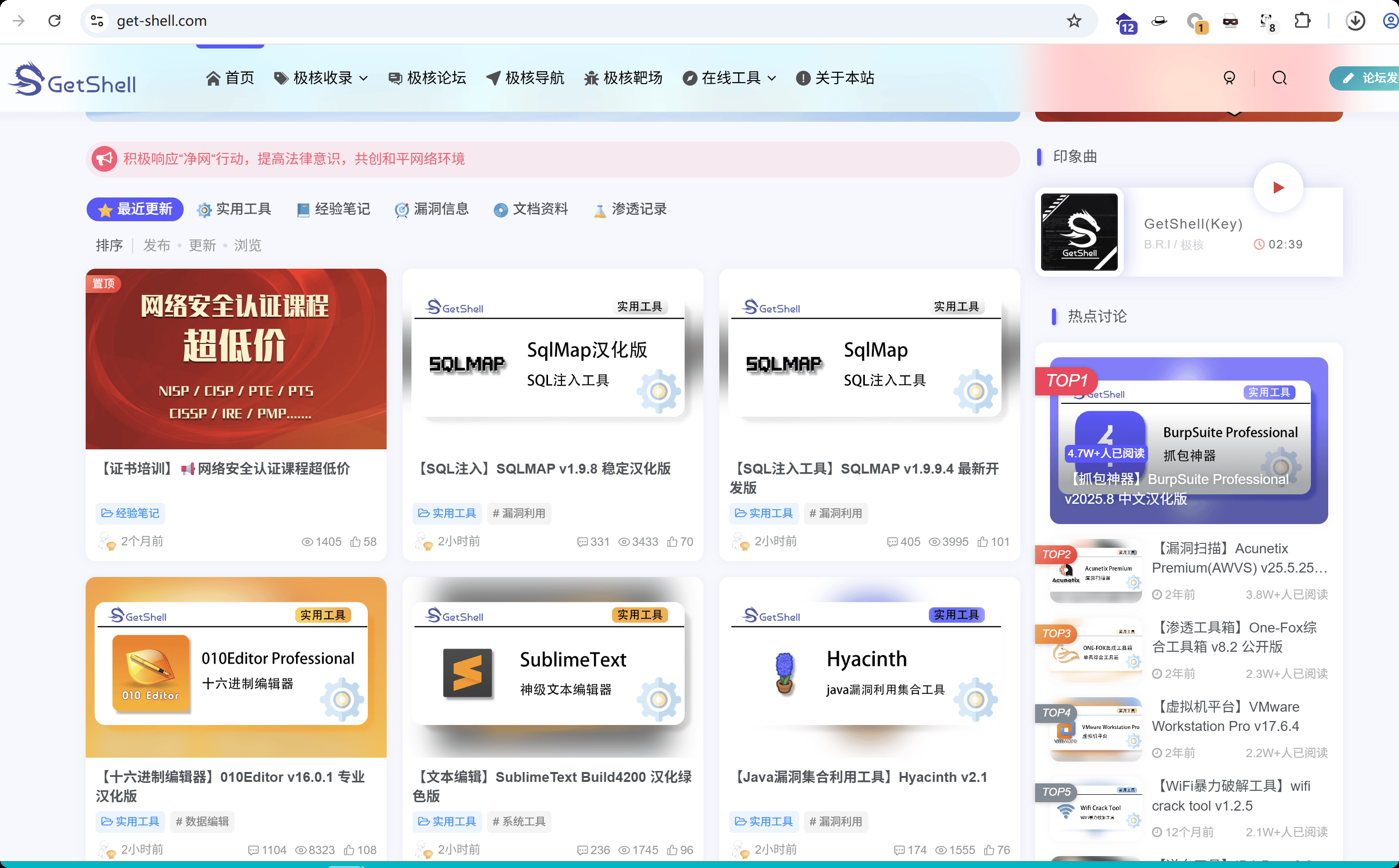The height and width of the screenshot is (868, 1399).
Task: Open the Hyacinth tool card thumbnail
Action: tap(869, 667)
